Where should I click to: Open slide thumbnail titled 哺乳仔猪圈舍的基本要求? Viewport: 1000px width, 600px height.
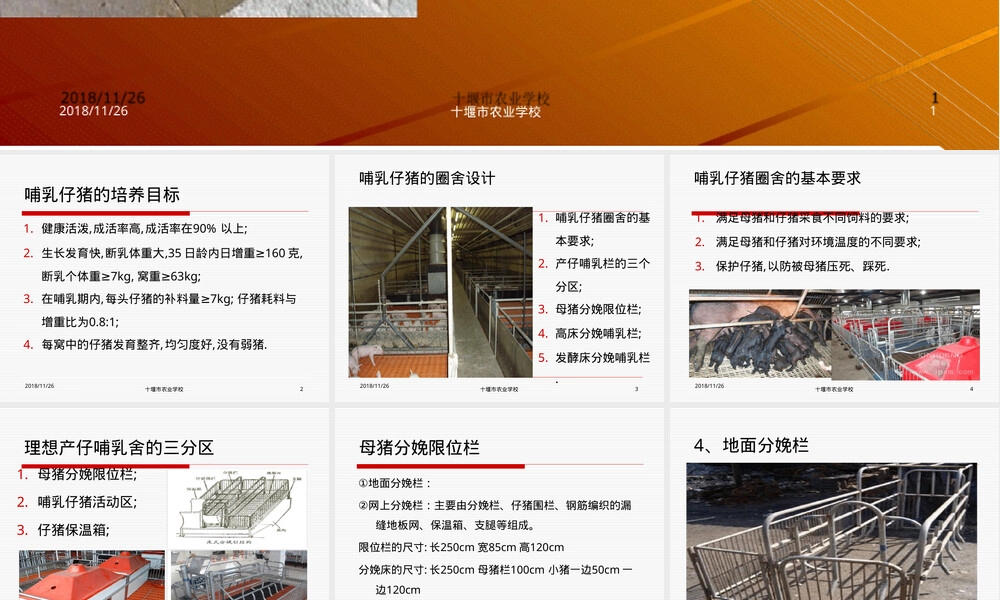click(834, 279)
